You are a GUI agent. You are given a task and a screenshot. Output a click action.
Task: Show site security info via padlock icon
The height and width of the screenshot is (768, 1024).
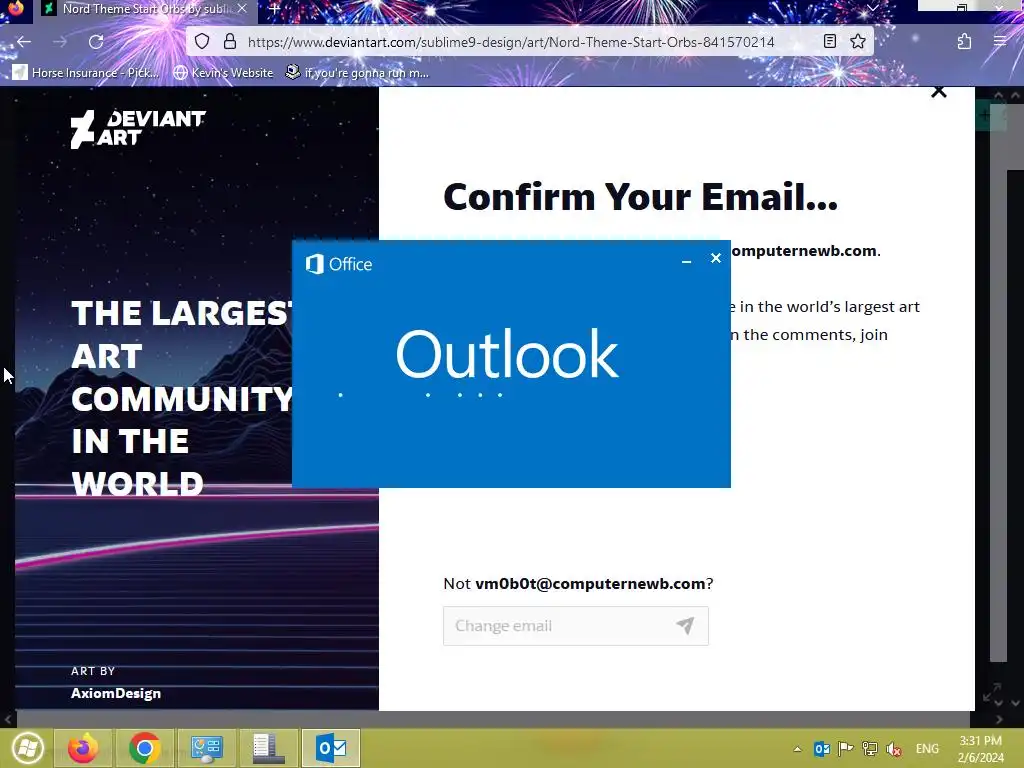click(x=230, y=42)
